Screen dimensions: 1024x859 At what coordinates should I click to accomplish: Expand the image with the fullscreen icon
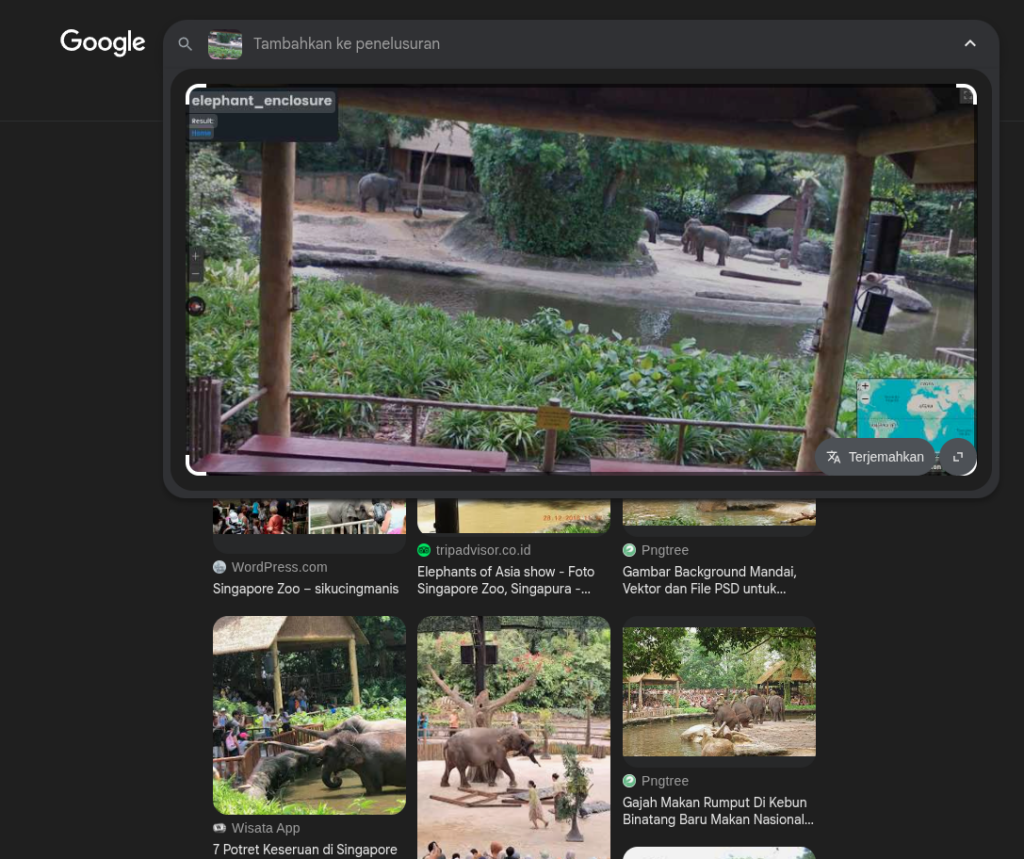point(958,457)
